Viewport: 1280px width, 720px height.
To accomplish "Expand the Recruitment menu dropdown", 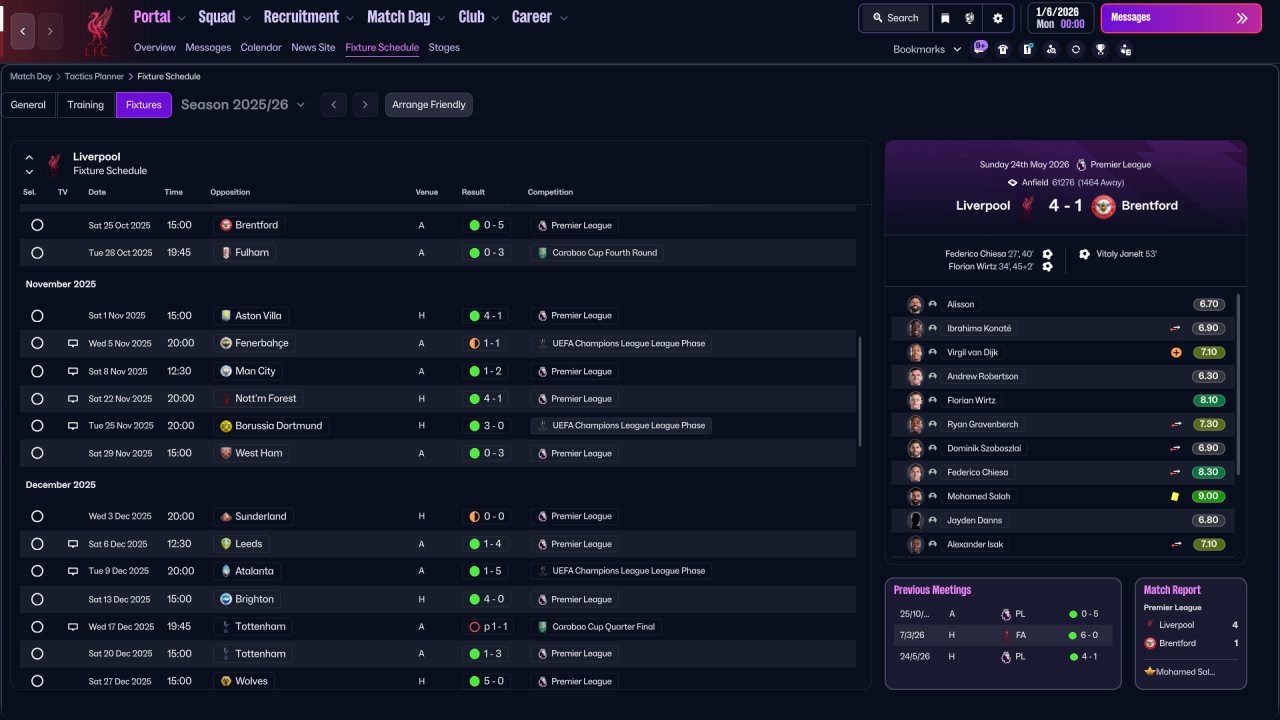I will click(x=349, y=18).
